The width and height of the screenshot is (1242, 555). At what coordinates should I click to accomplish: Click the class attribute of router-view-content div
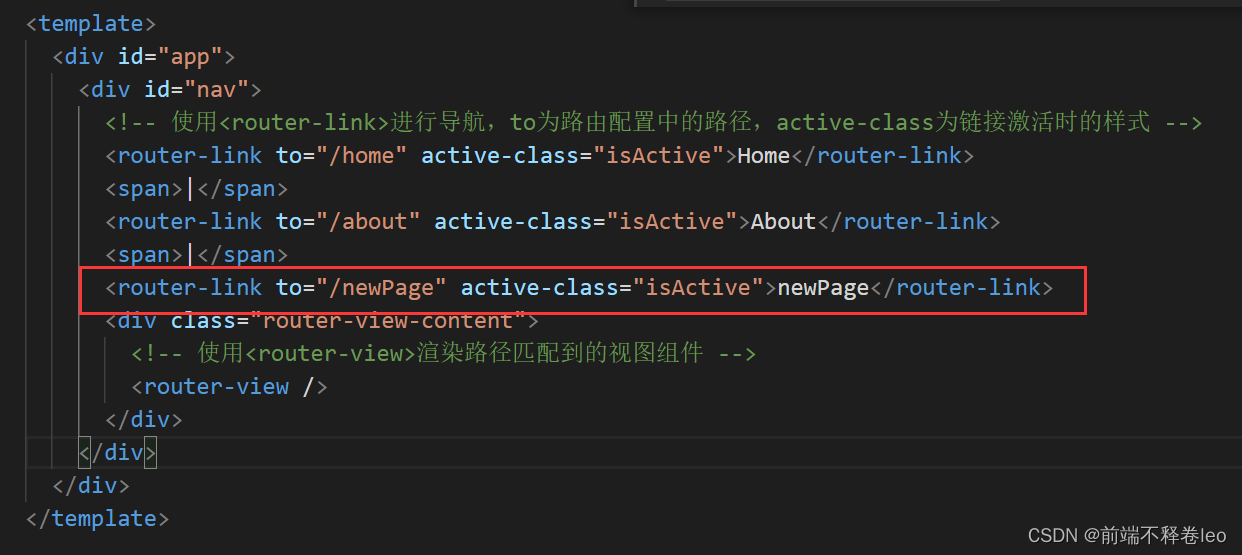coord(204,320)
